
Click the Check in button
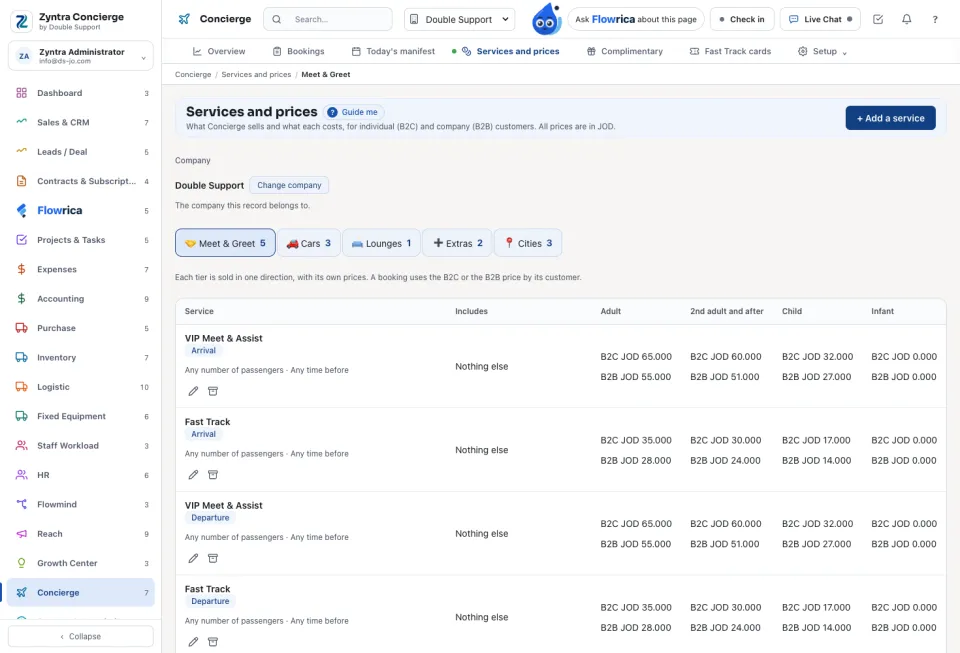click(742, 20)
